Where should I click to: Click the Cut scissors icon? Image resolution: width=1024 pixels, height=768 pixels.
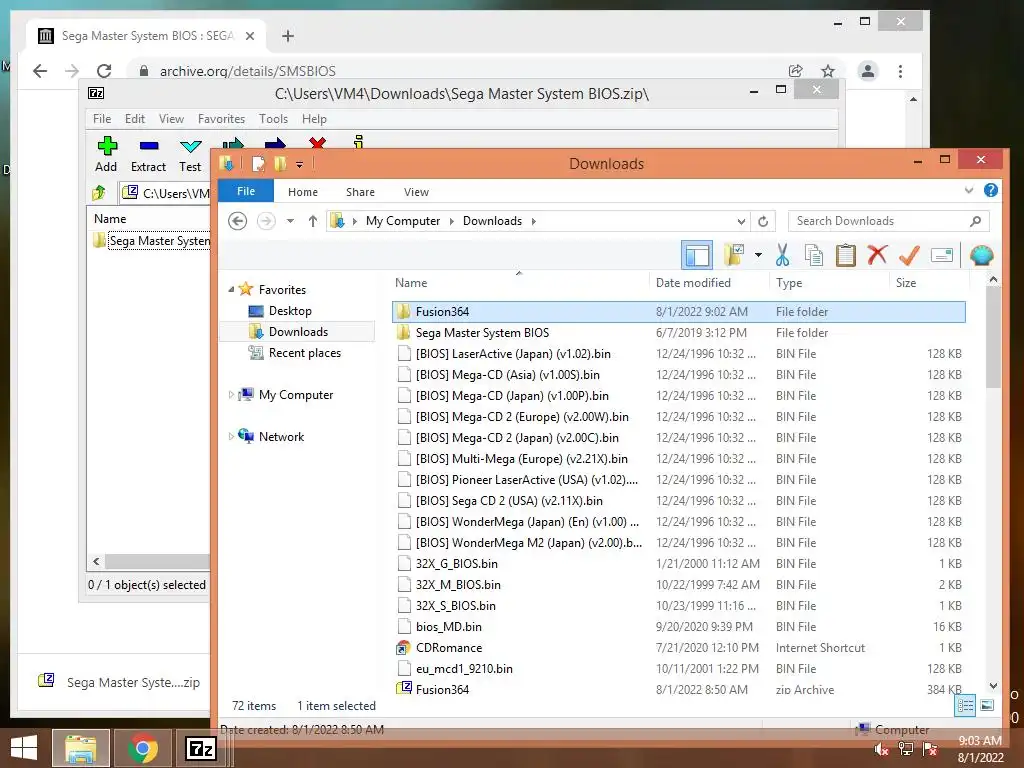(782, 255)
